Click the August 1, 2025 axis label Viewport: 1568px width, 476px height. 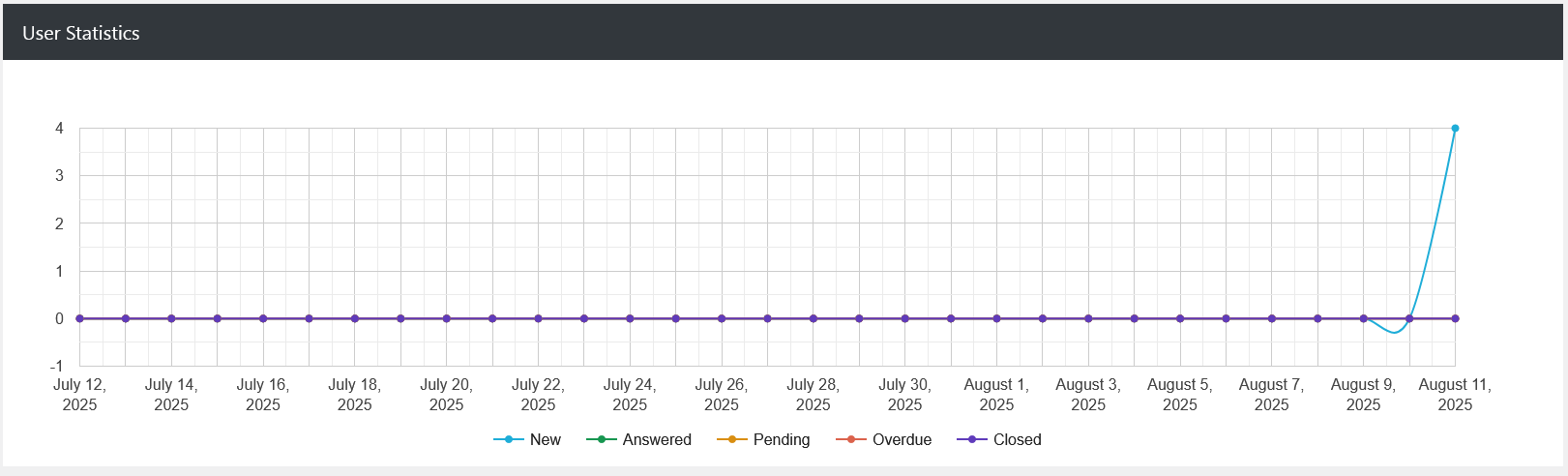pos(996,394)
